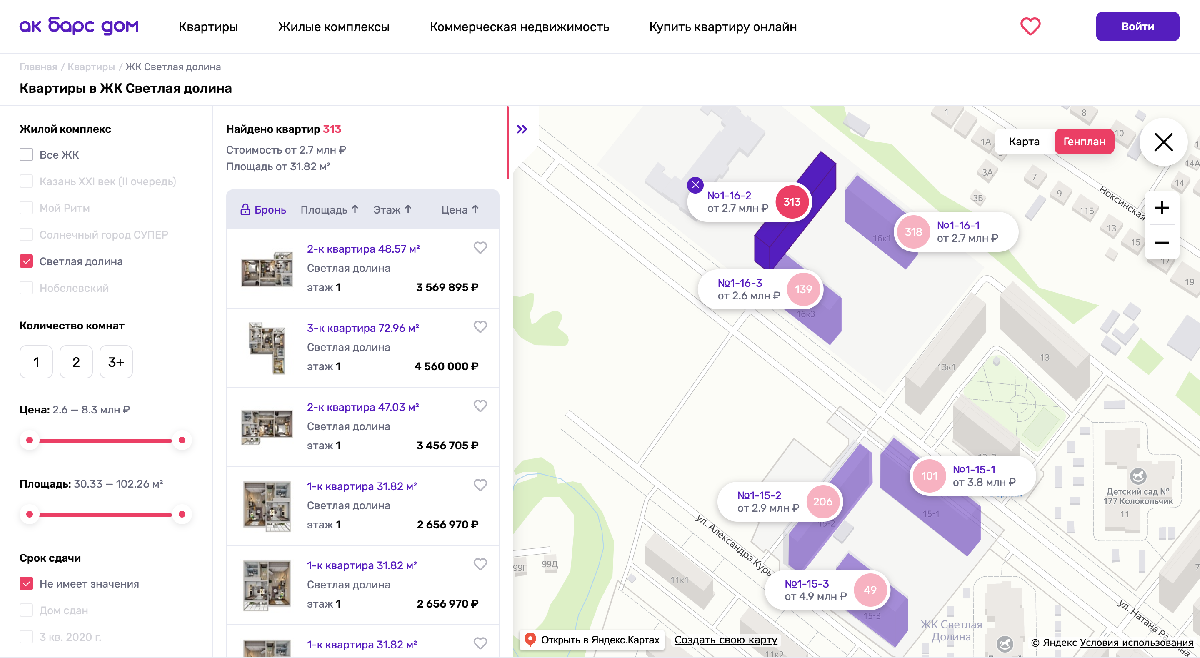Click price slider maximum handle
1200x658 pixels.
181,440
